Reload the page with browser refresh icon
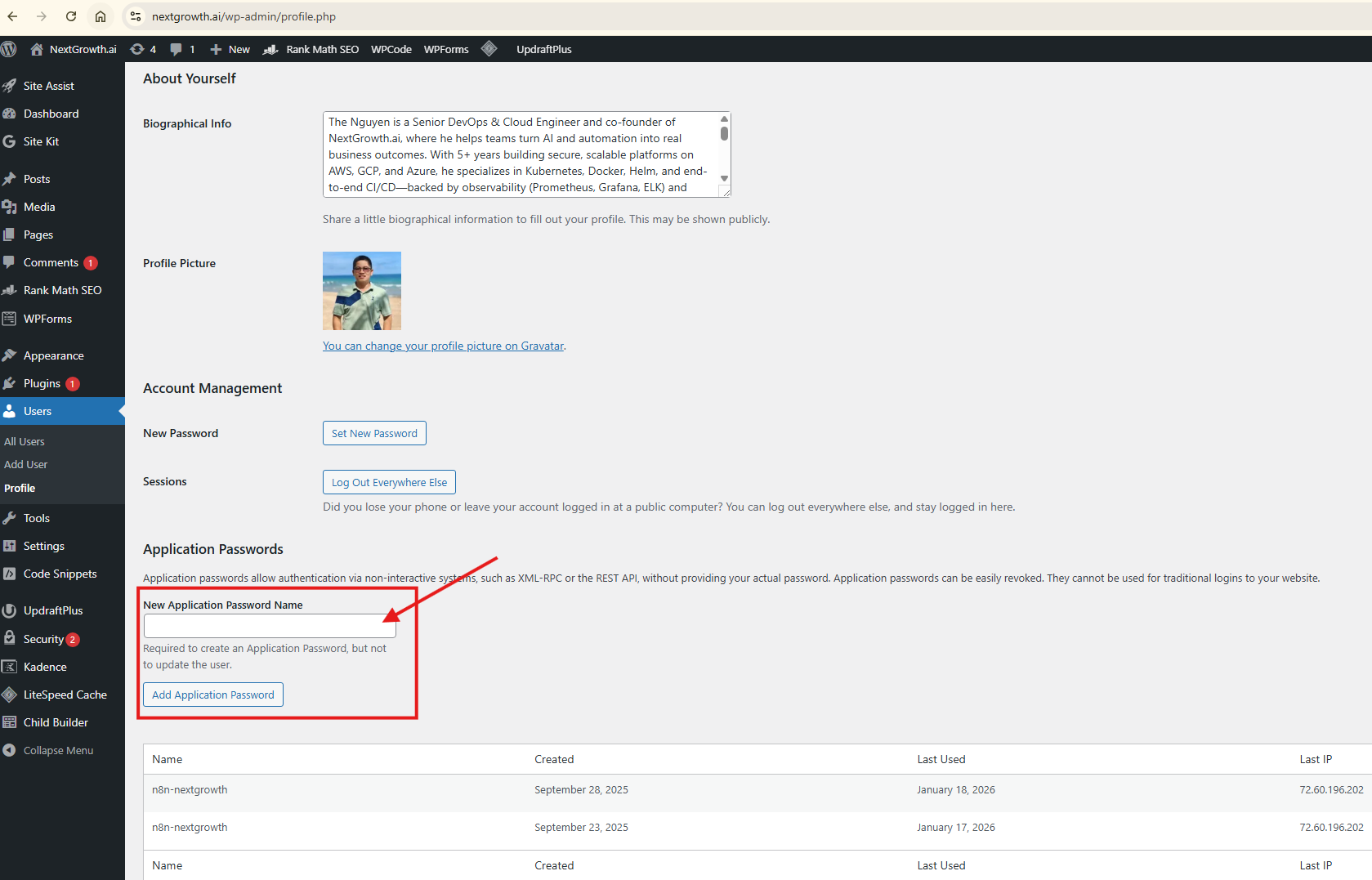The width and height of the screenshot is (1372, 880). coord(71,16)
